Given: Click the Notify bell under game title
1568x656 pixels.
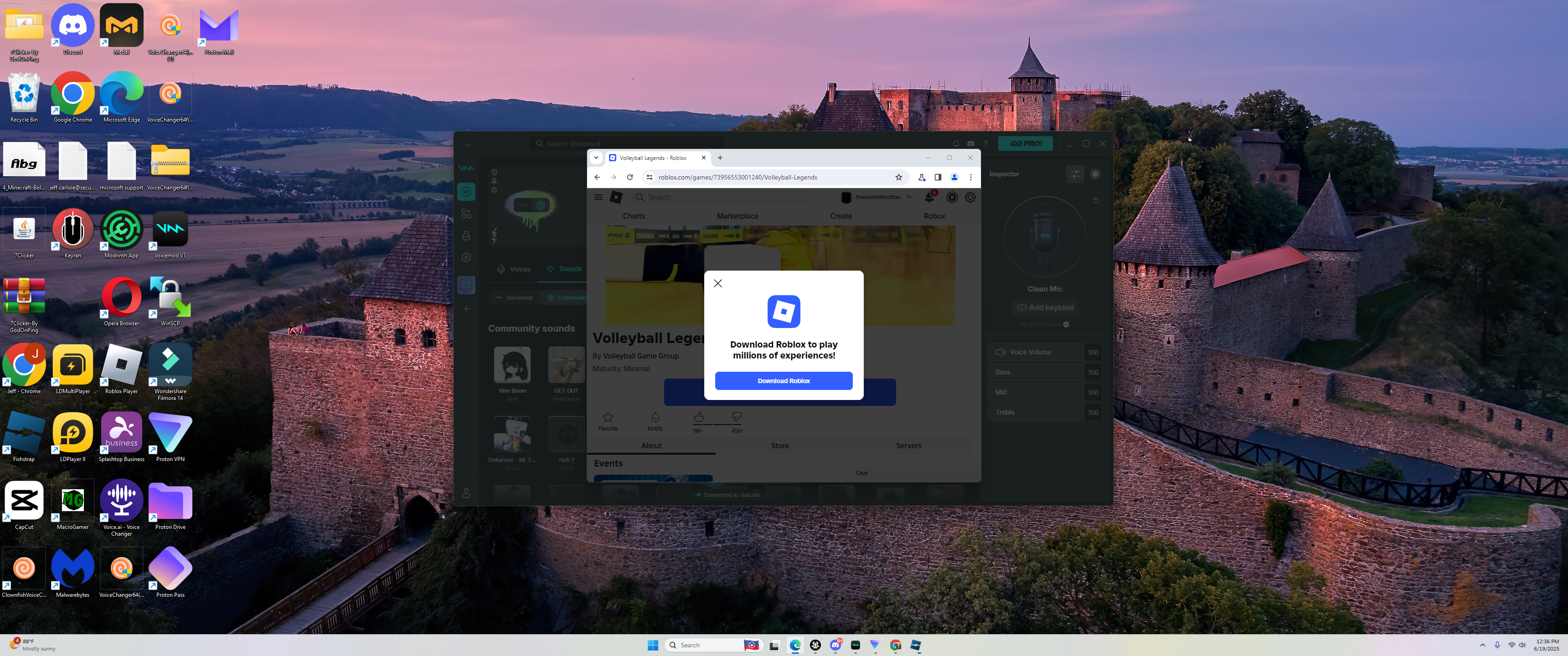Looking at the screenshot, I should pos(655,417).
